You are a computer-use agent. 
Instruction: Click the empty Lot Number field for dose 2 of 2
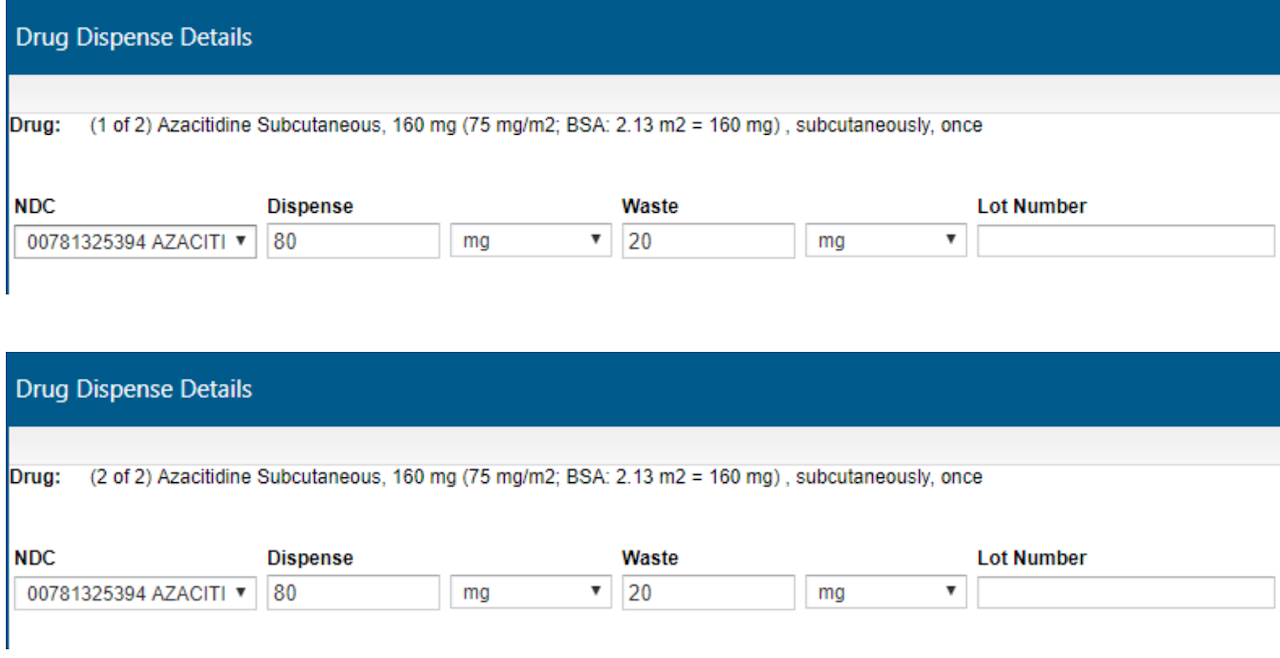tap(1125, 593)
